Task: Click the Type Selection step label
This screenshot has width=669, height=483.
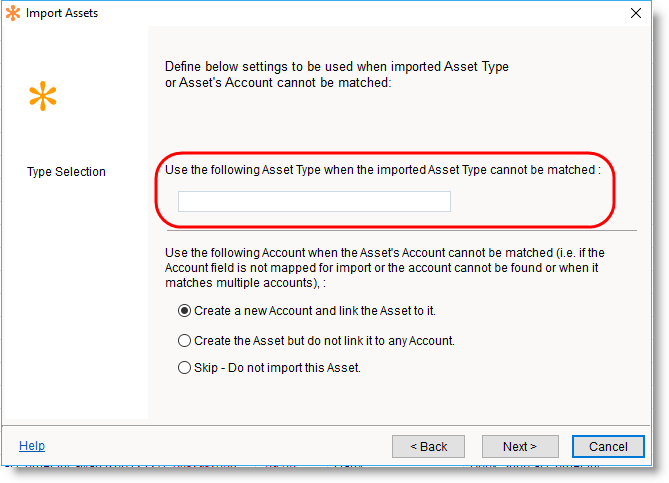Action: point(66,172)
